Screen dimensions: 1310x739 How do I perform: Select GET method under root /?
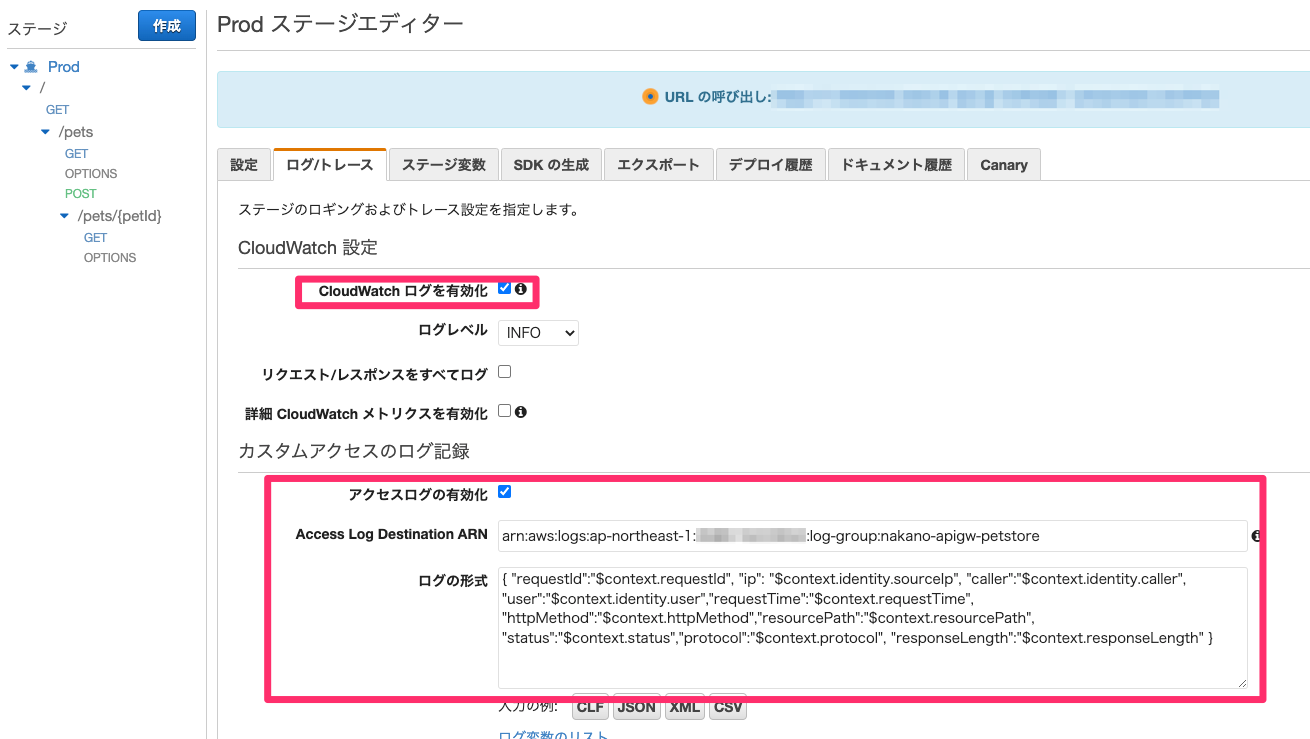[x=57, y=110]
